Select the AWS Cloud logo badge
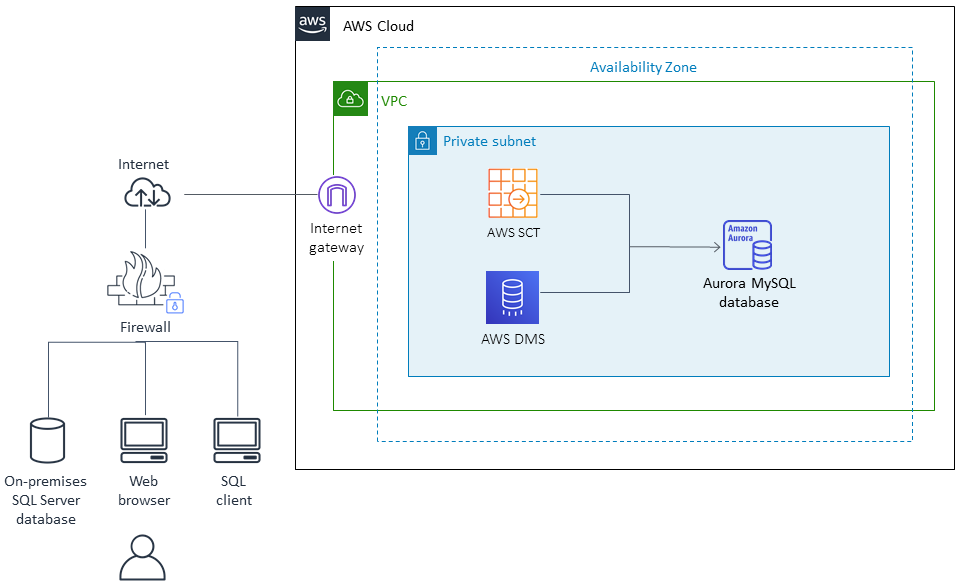The width and height of the screenshot is (961, 585). (311, 24)
